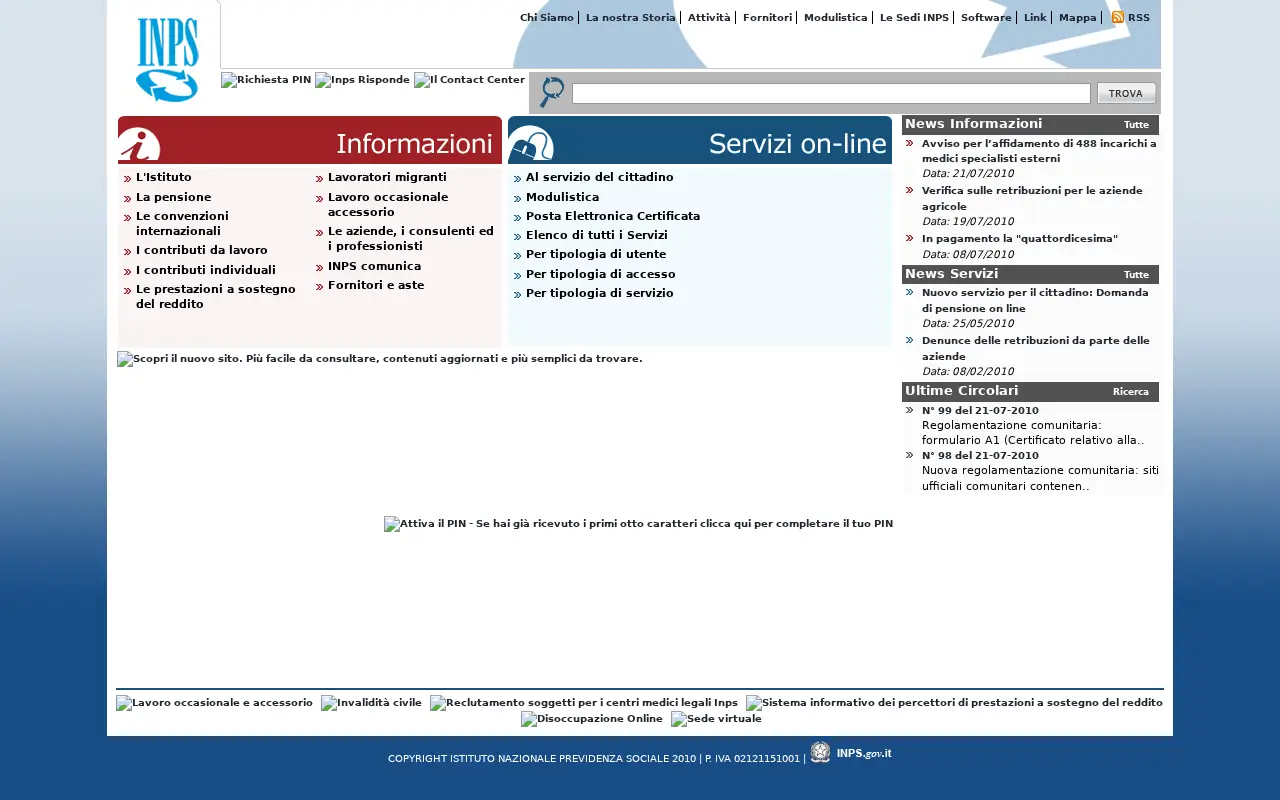Open Posta Elettronica Certificata link

[613, 216]
